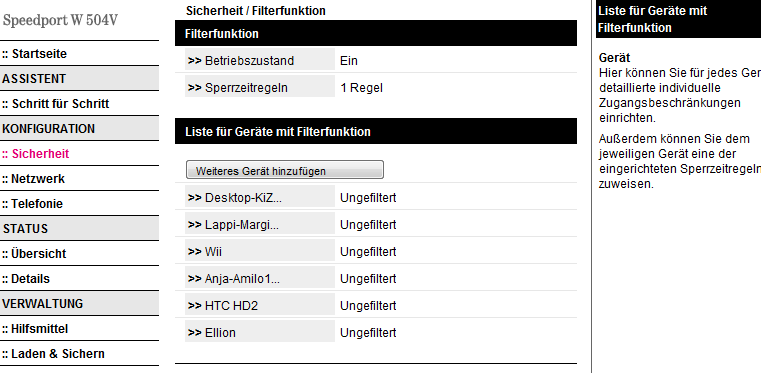Open the Details status page
The image size is (761, 373).
[x=25, y=279]
